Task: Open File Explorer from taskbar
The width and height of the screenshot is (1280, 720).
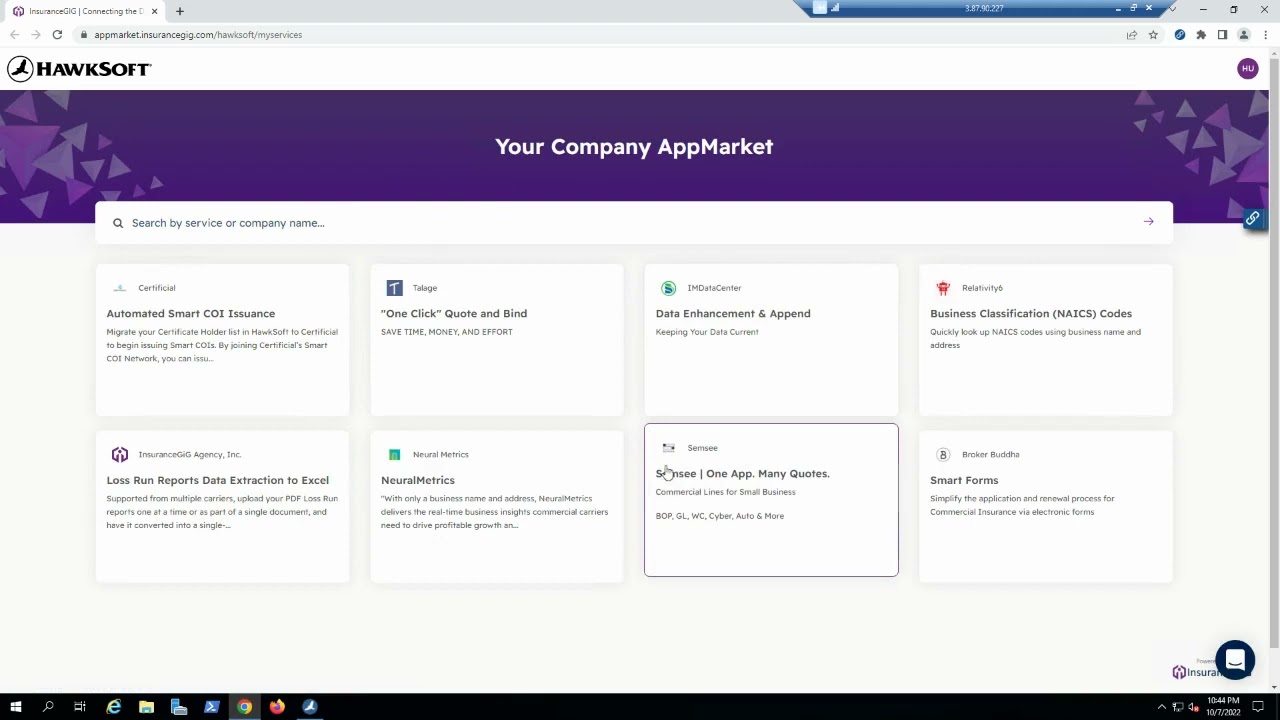Action: click(146, 707)
